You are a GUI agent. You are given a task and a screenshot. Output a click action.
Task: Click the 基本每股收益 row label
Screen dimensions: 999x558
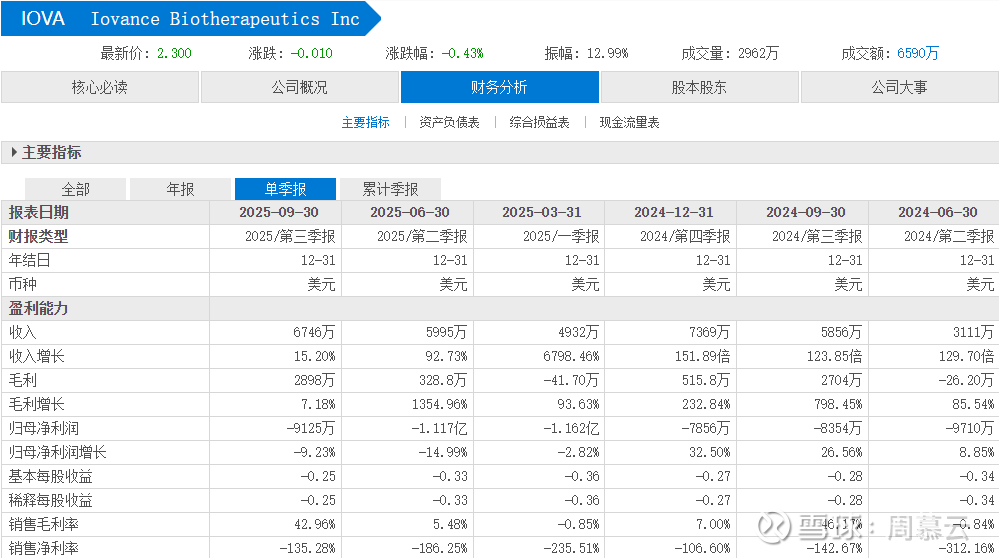(50, 476)
